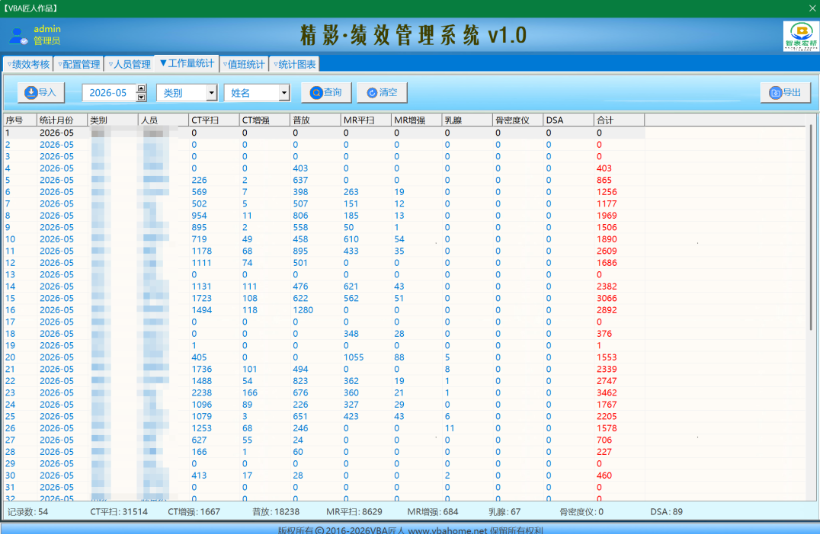This screenshot has height=534, width=820.
Task: Select the 工作量统计 tab
Action: tap(187, 63)
